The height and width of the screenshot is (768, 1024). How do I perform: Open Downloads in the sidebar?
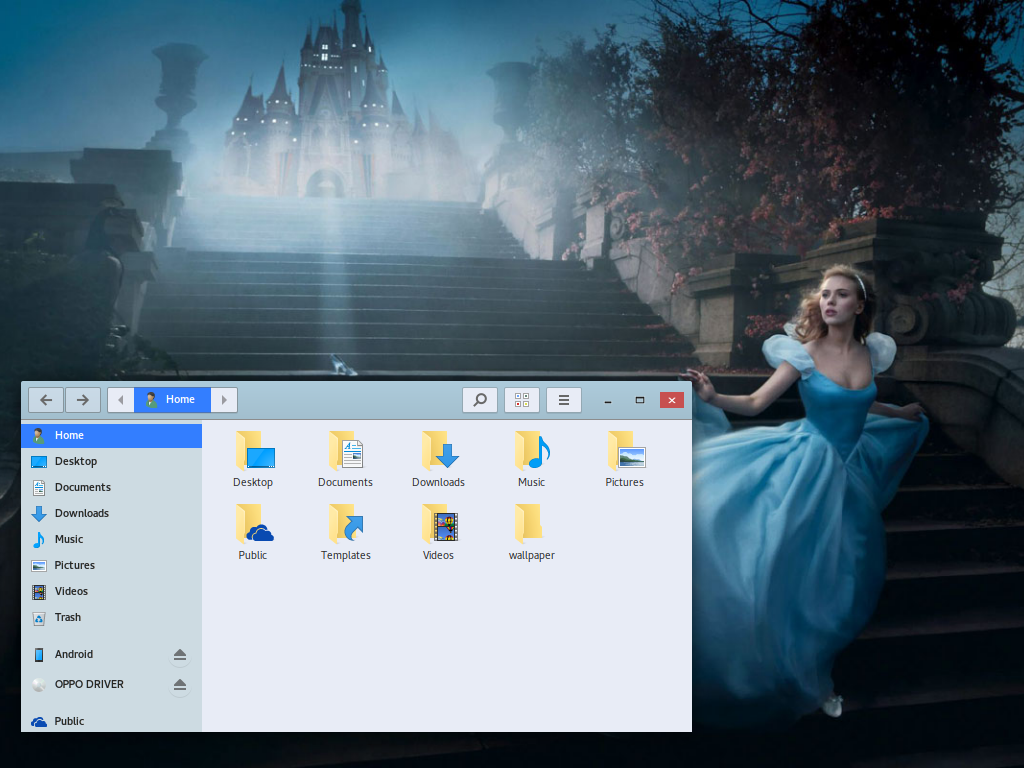point(112,513)
